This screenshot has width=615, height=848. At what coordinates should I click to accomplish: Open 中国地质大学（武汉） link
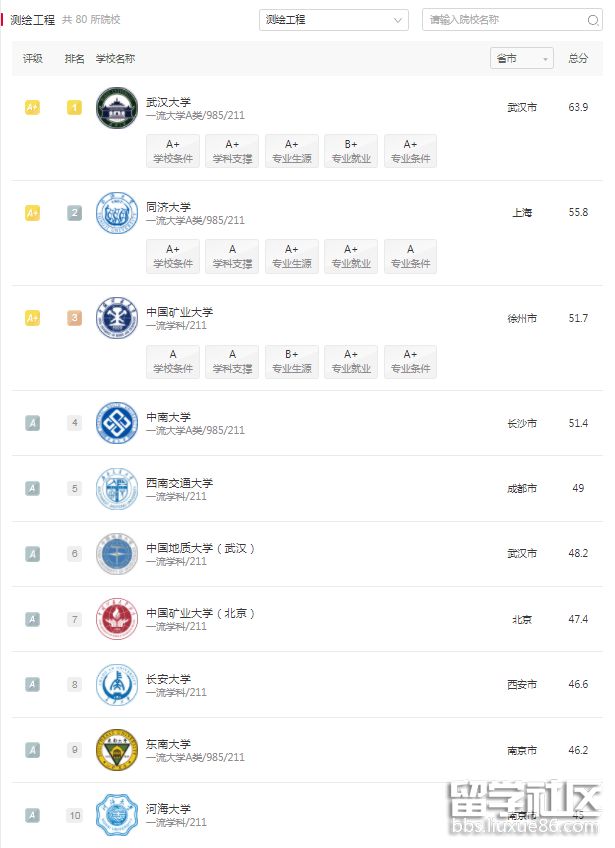pos(201,548)
